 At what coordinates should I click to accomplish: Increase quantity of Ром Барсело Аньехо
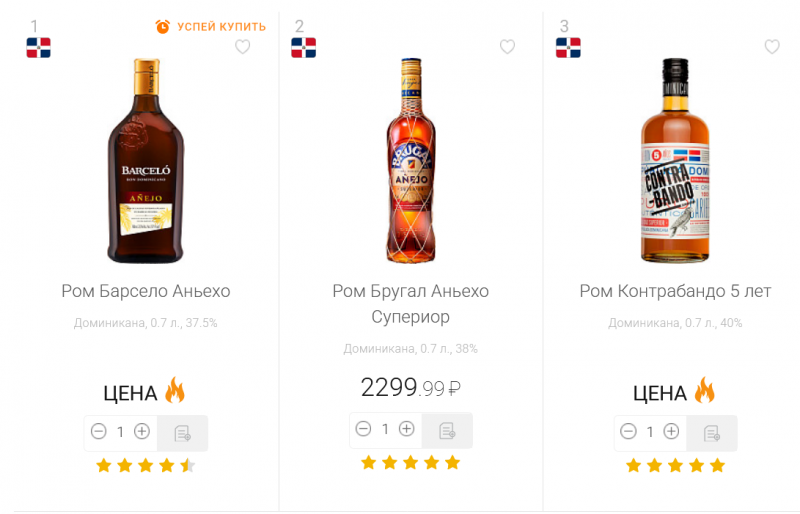(142, 432)
